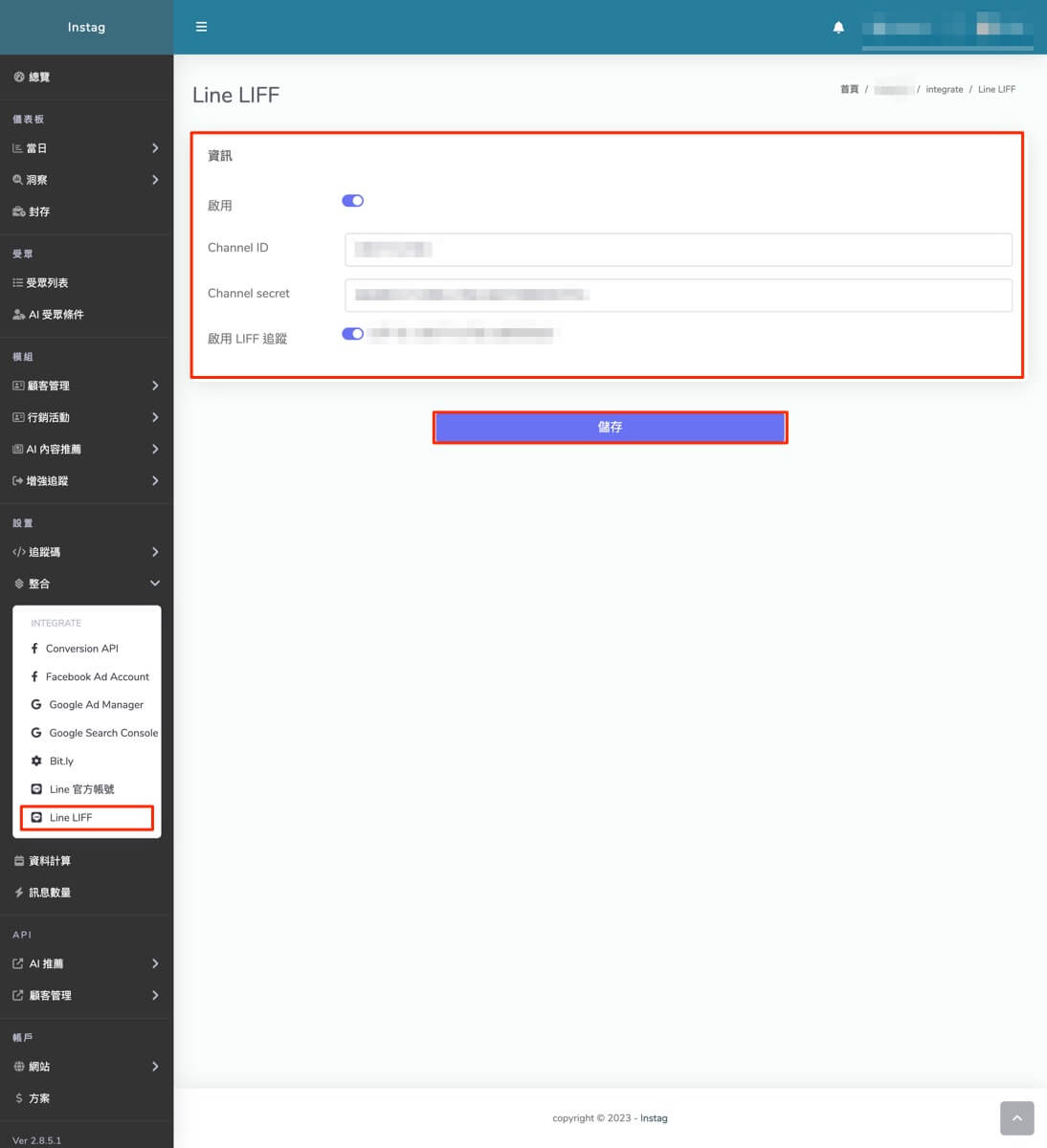
Task: Select the Bit.ly gear icon
Action: 36,761
